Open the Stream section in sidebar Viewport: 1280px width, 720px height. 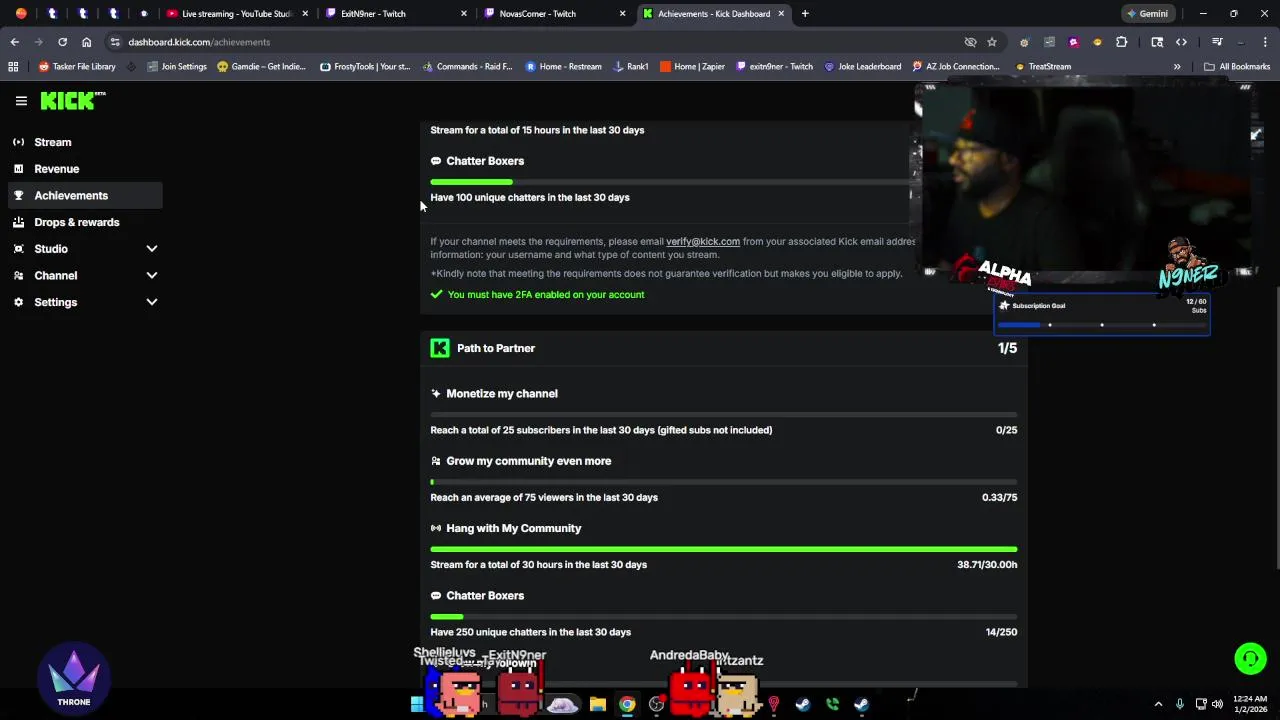53,142
